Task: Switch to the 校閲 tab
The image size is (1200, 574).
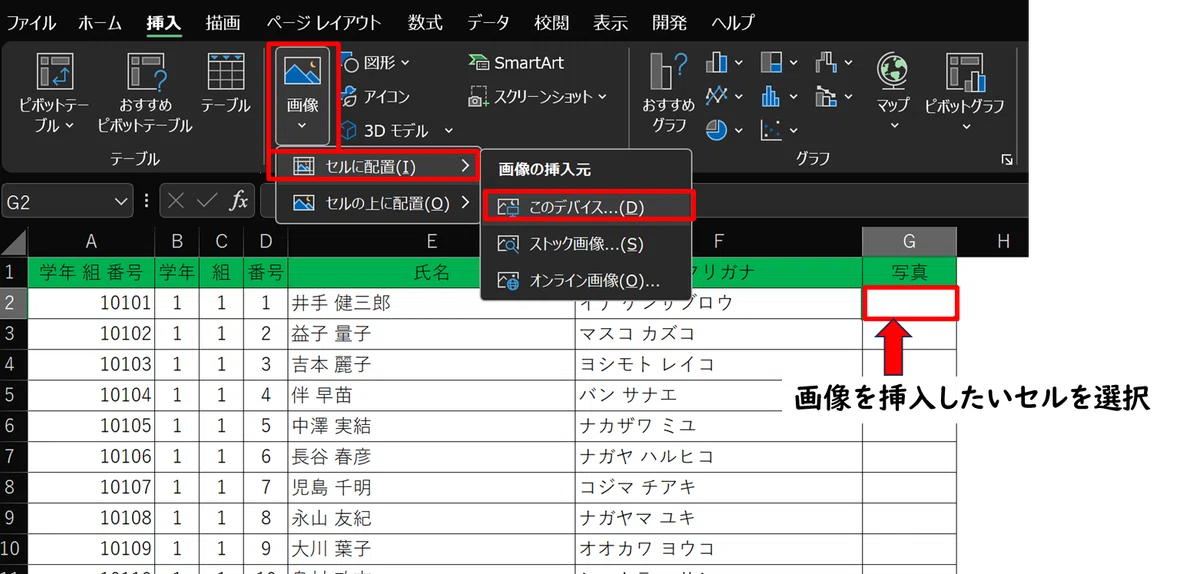Action: (551, 23)
